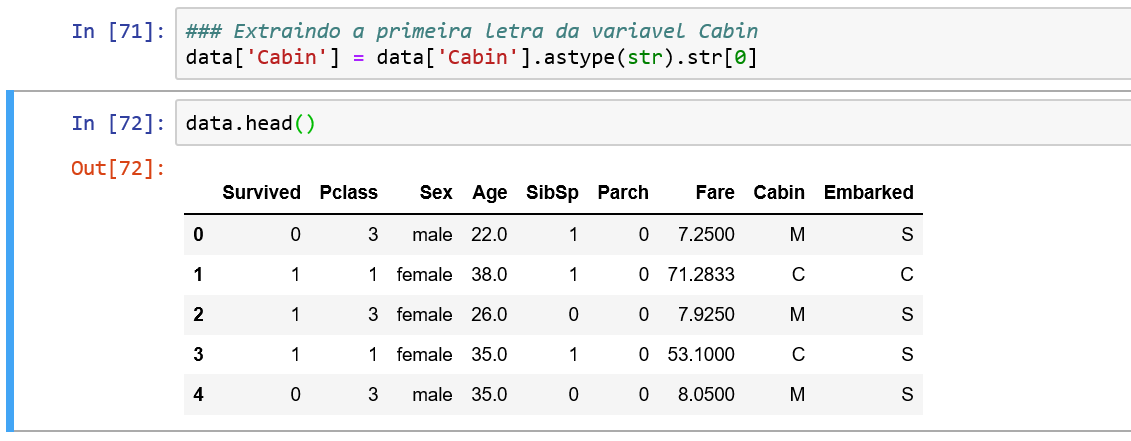Click the Fare value 7.2500
The image size is (1131, 441).
tap(707, 235)
